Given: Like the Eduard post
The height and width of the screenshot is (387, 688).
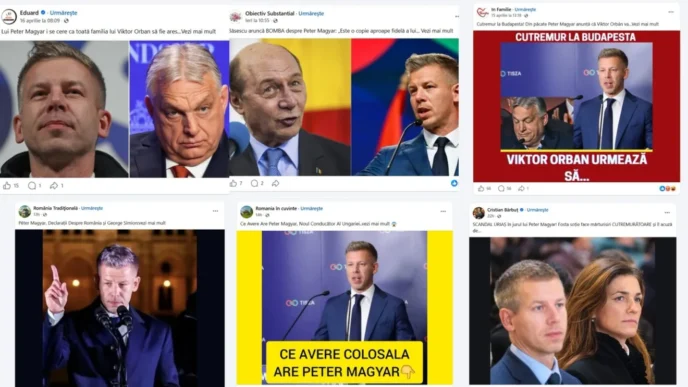Looking at the screenshot, I should coord(7,186).
